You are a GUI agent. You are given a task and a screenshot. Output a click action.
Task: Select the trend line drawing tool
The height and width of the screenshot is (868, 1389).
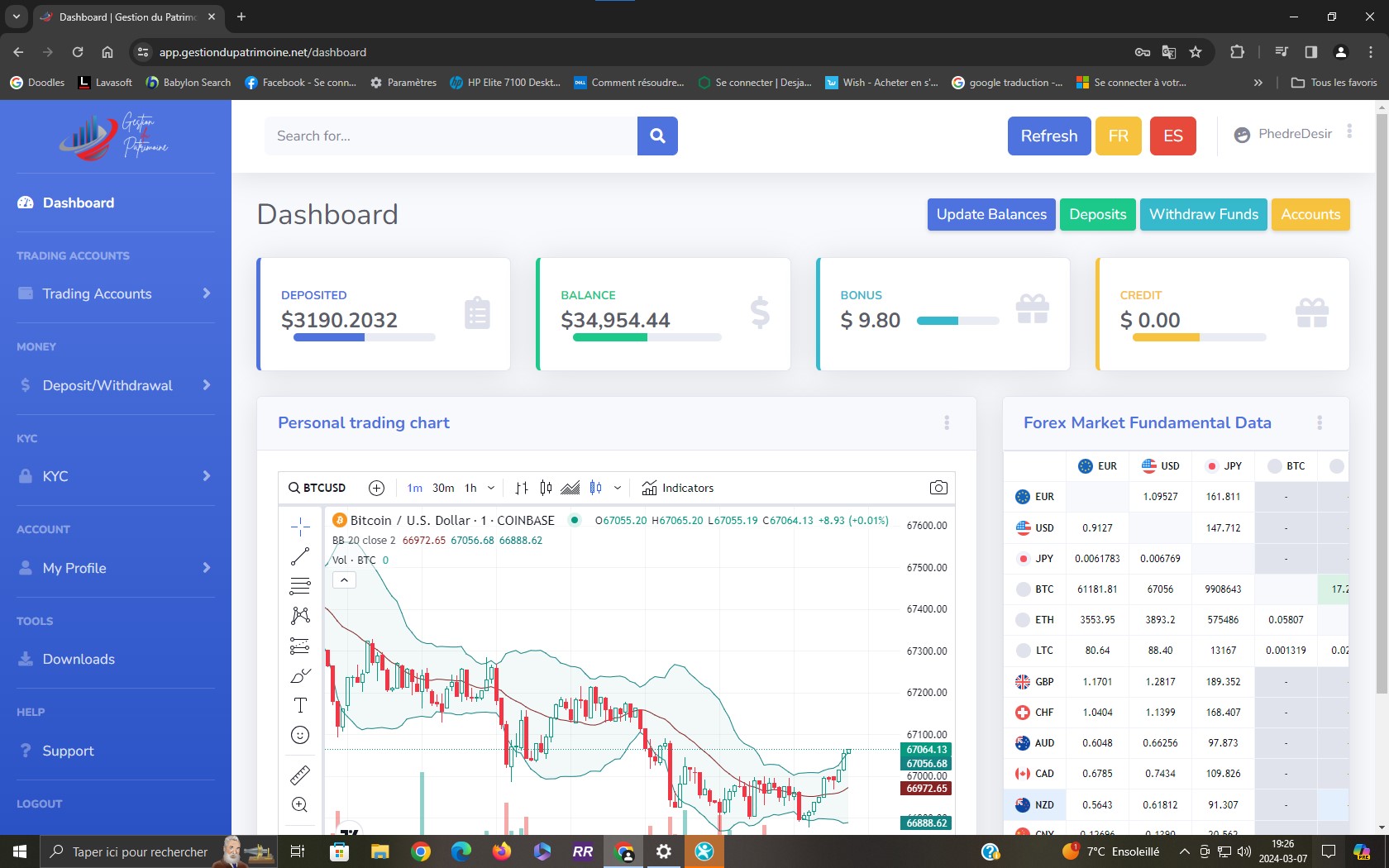click(300, 556)
